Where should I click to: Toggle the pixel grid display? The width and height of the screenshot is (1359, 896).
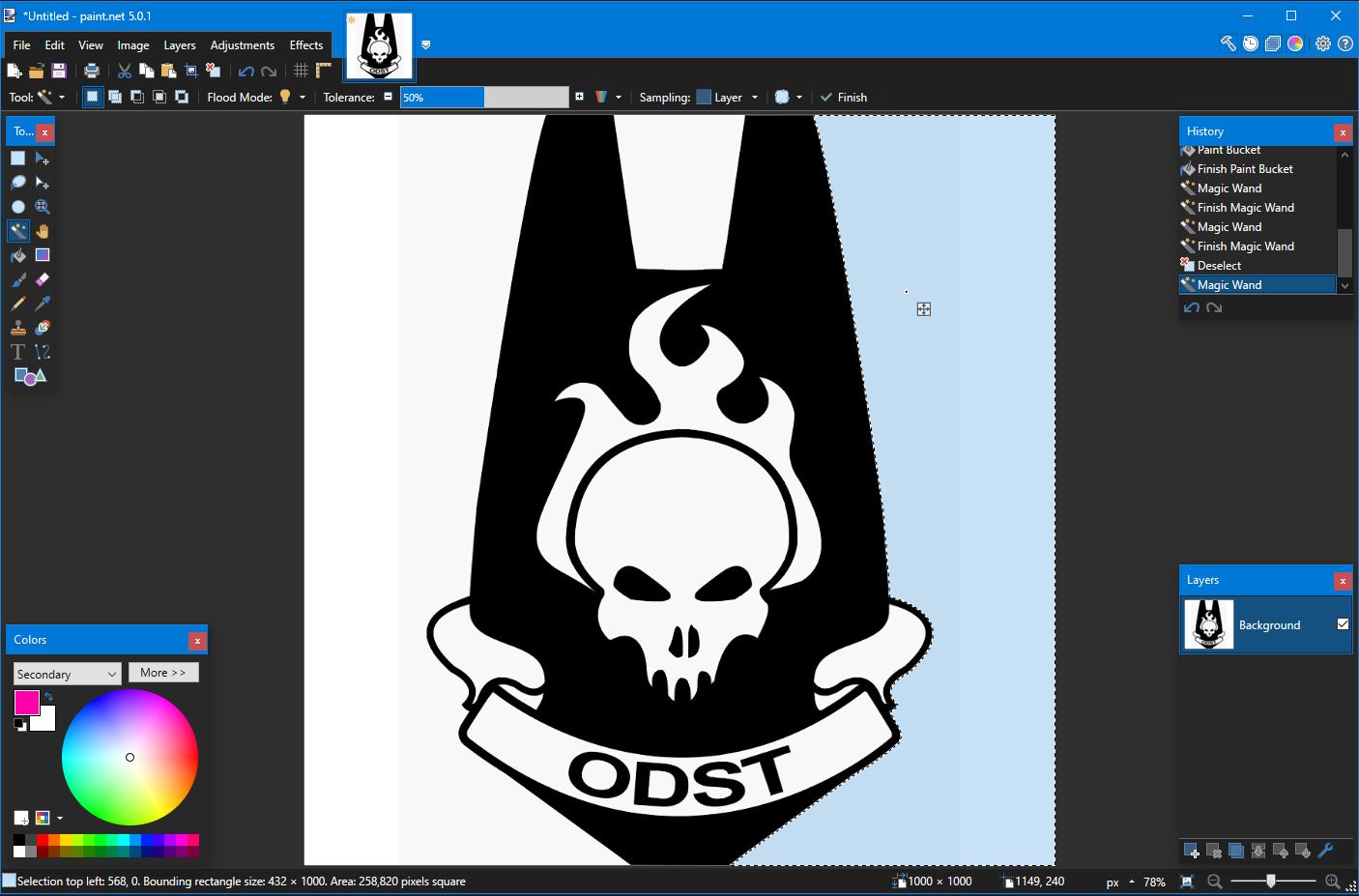(302, 71)
